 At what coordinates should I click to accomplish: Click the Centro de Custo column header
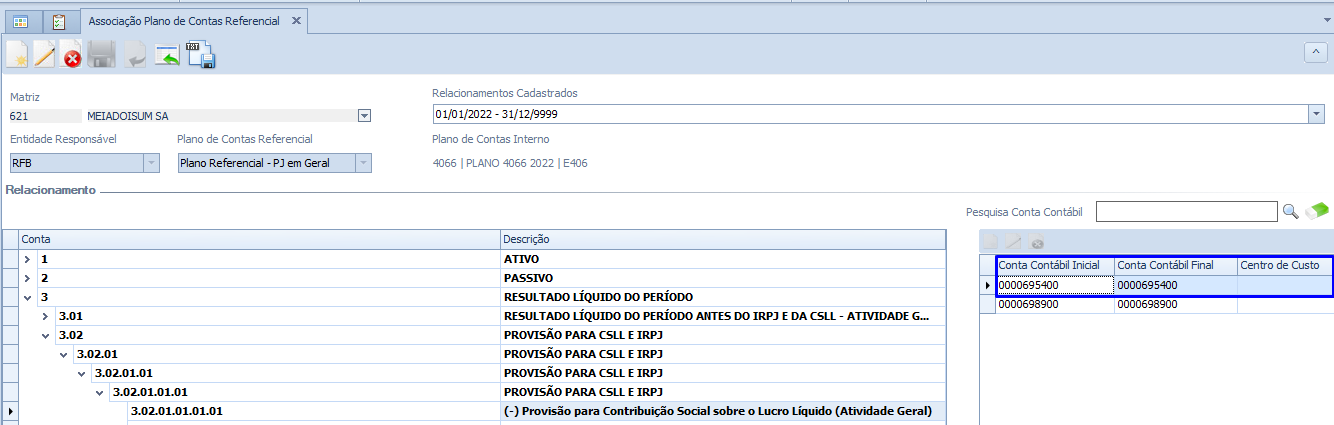1284,265
